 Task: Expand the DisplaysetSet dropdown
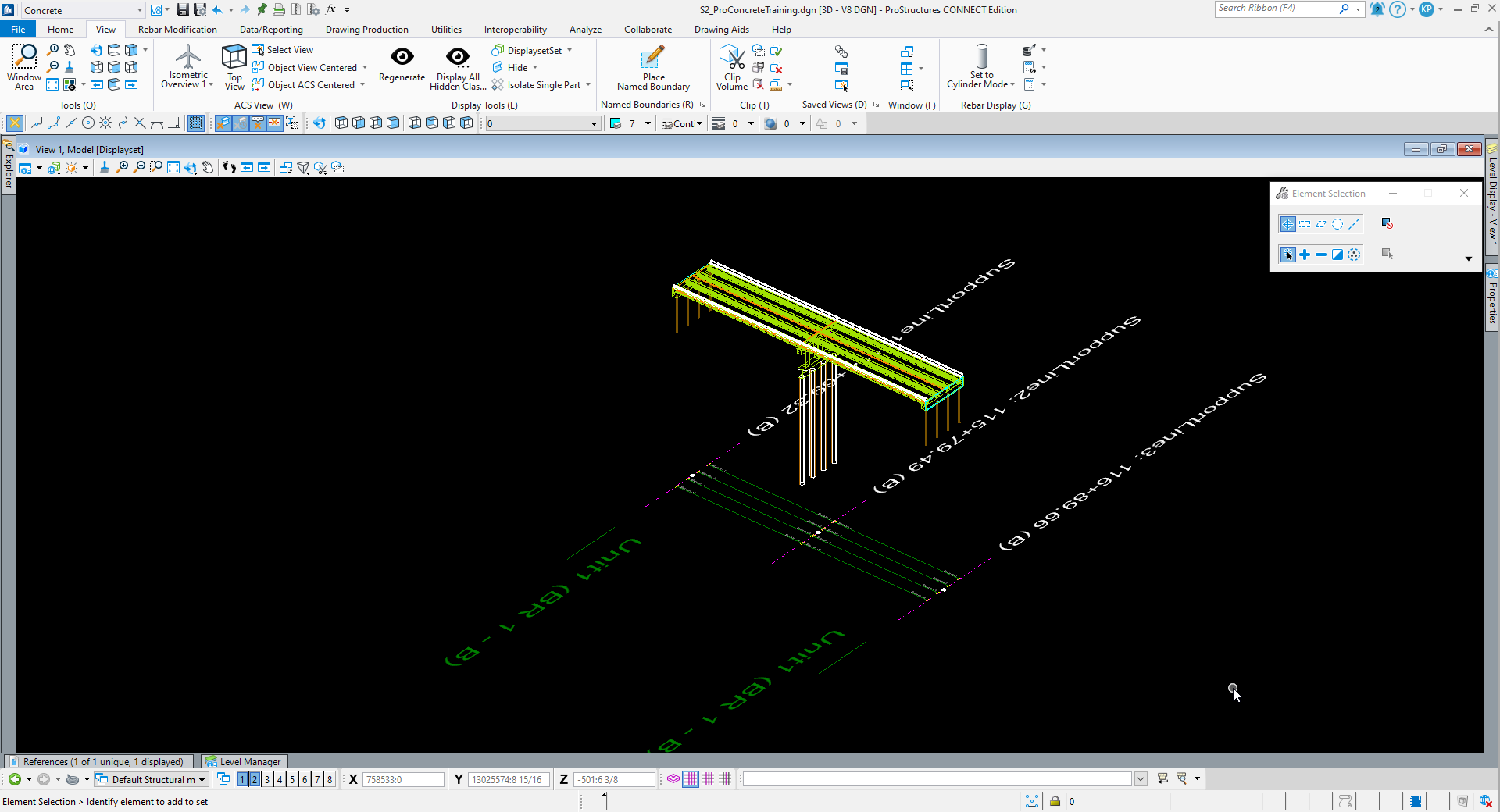click(x=570, y=50)
